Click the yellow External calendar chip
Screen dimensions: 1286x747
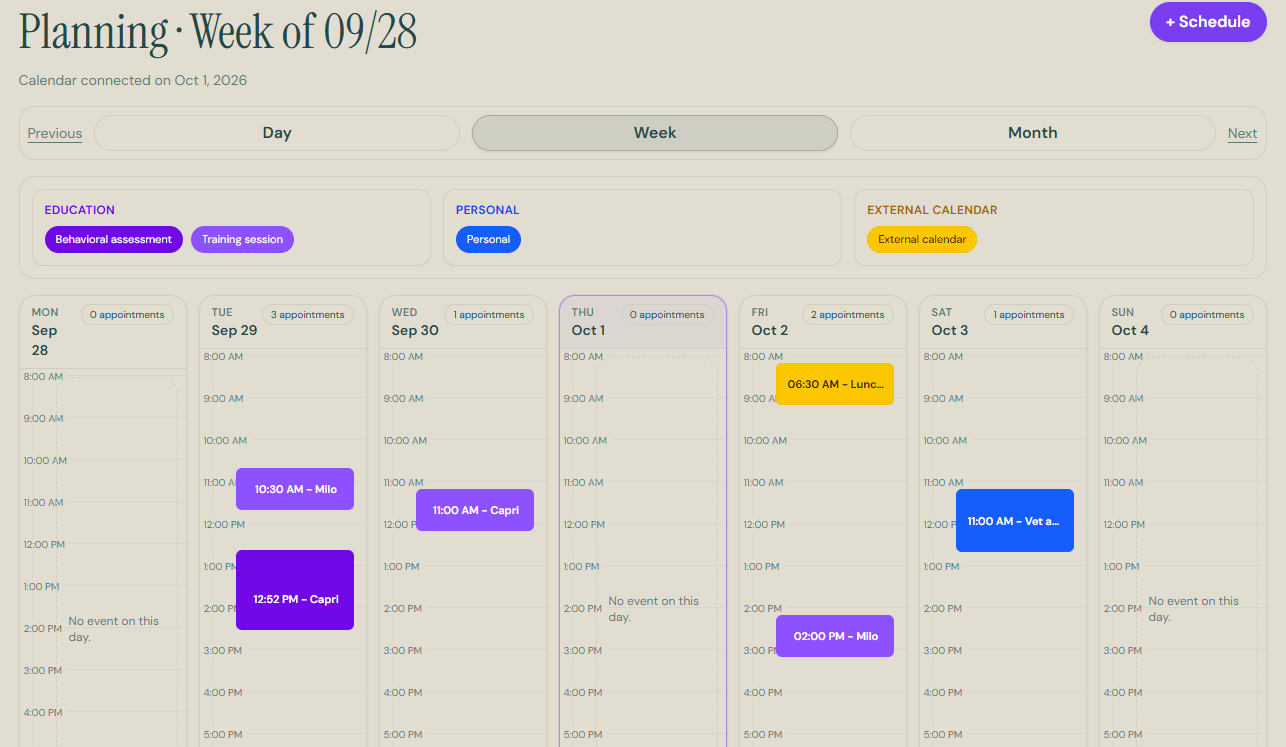tap(922, 240)
